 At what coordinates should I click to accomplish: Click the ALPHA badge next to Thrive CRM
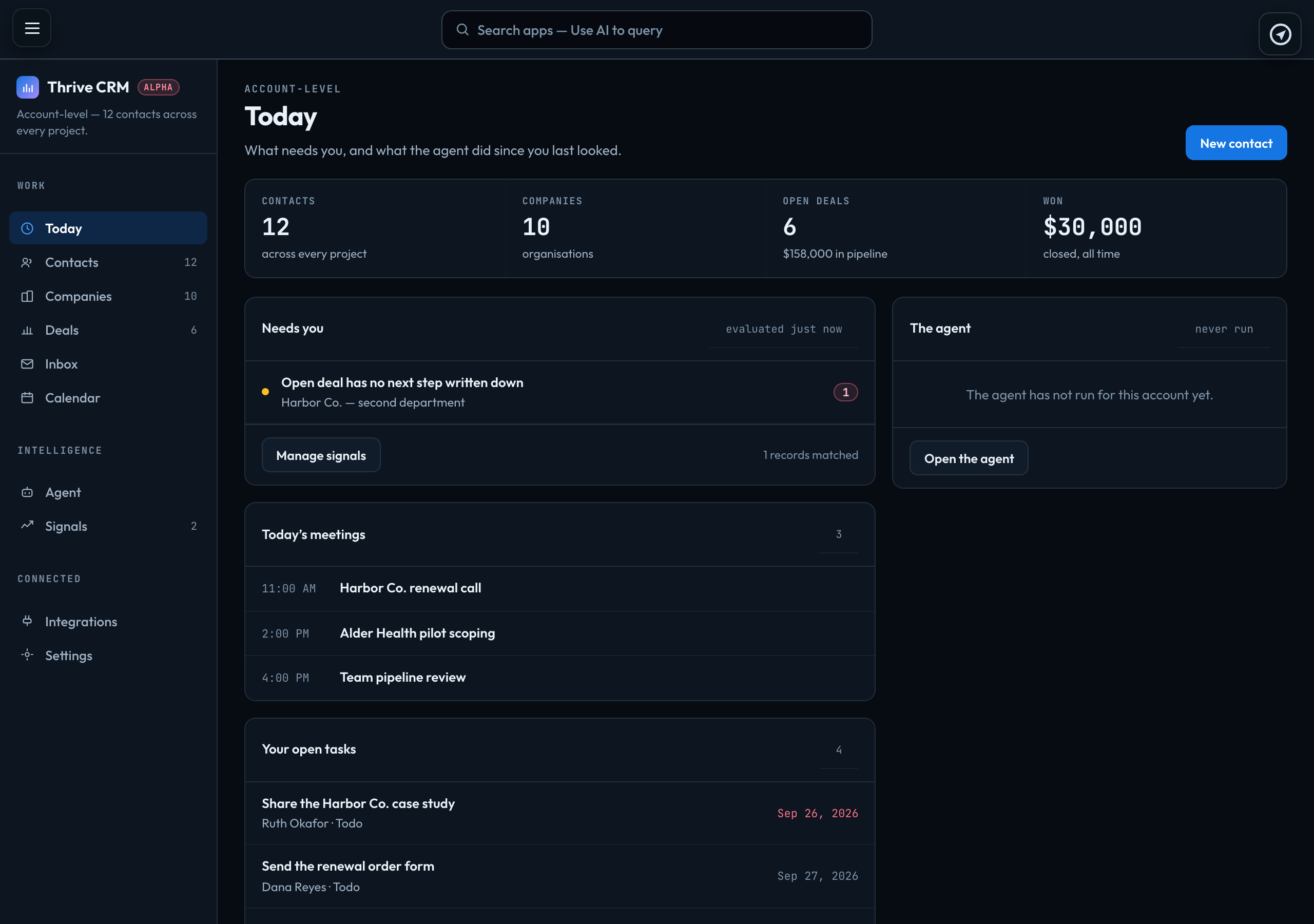click(159, 88)
